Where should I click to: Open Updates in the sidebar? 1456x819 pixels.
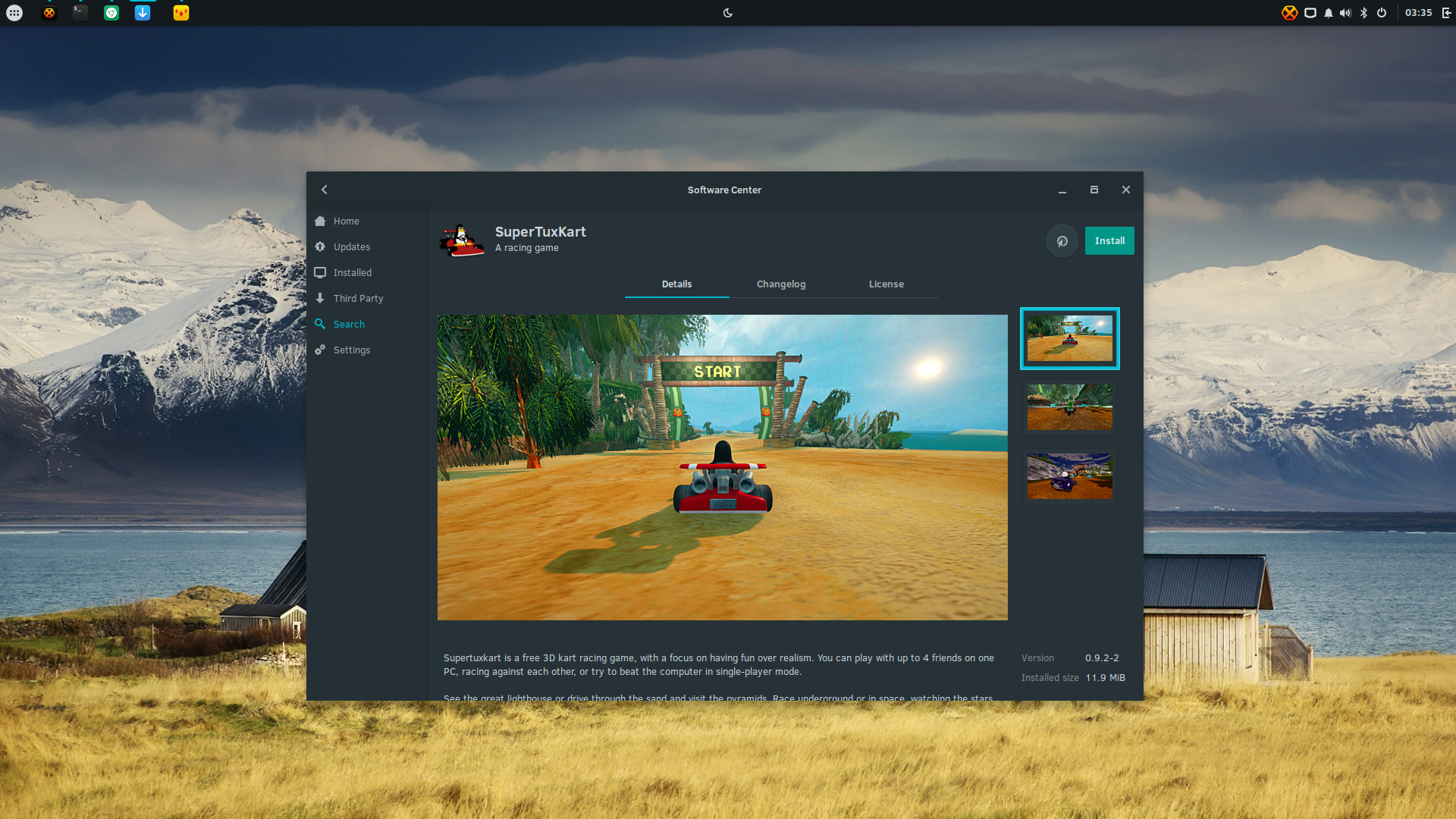pos(351,246)
